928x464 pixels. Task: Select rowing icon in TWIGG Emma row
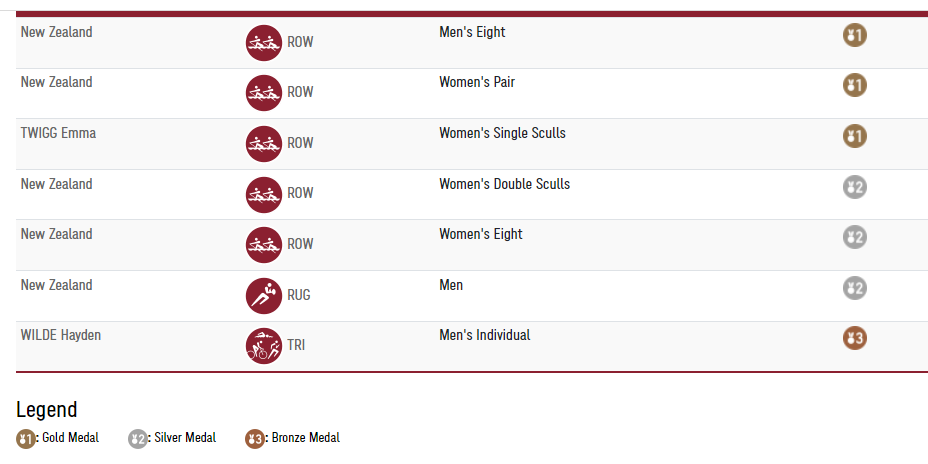click(264, 143)
